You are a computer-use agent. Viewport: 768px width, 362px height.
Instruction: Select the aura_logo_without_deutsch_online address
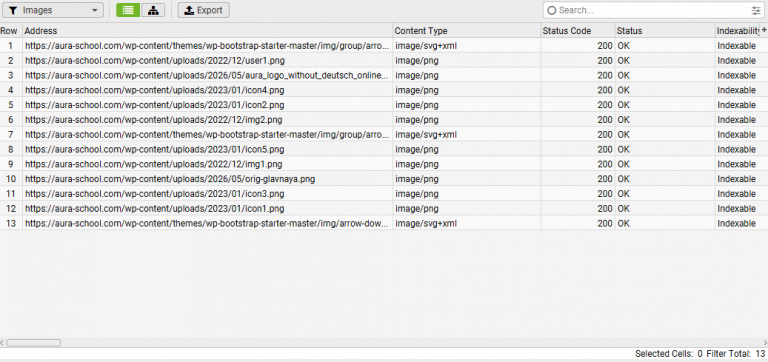(x=207, y=75)
